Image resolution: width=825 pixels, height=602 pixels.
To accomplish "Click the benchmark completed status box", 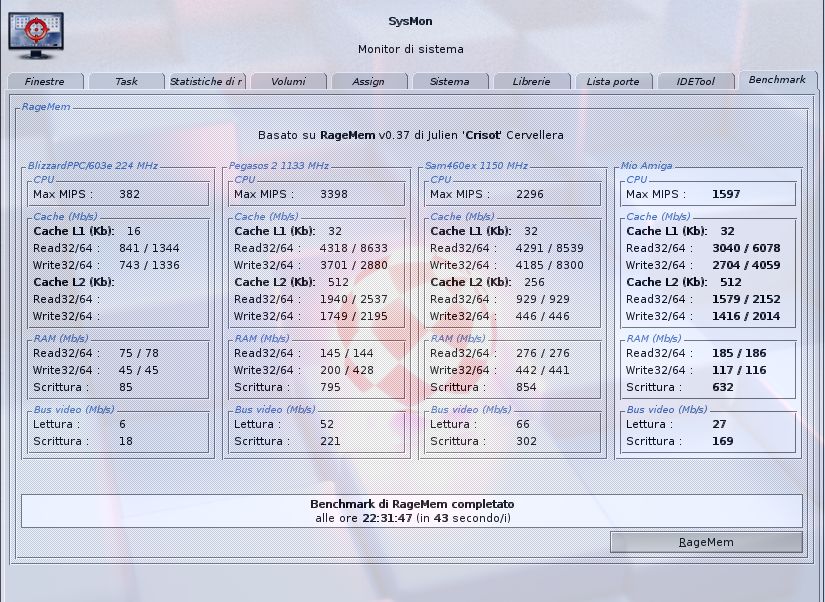I will (x=411, y=511).
